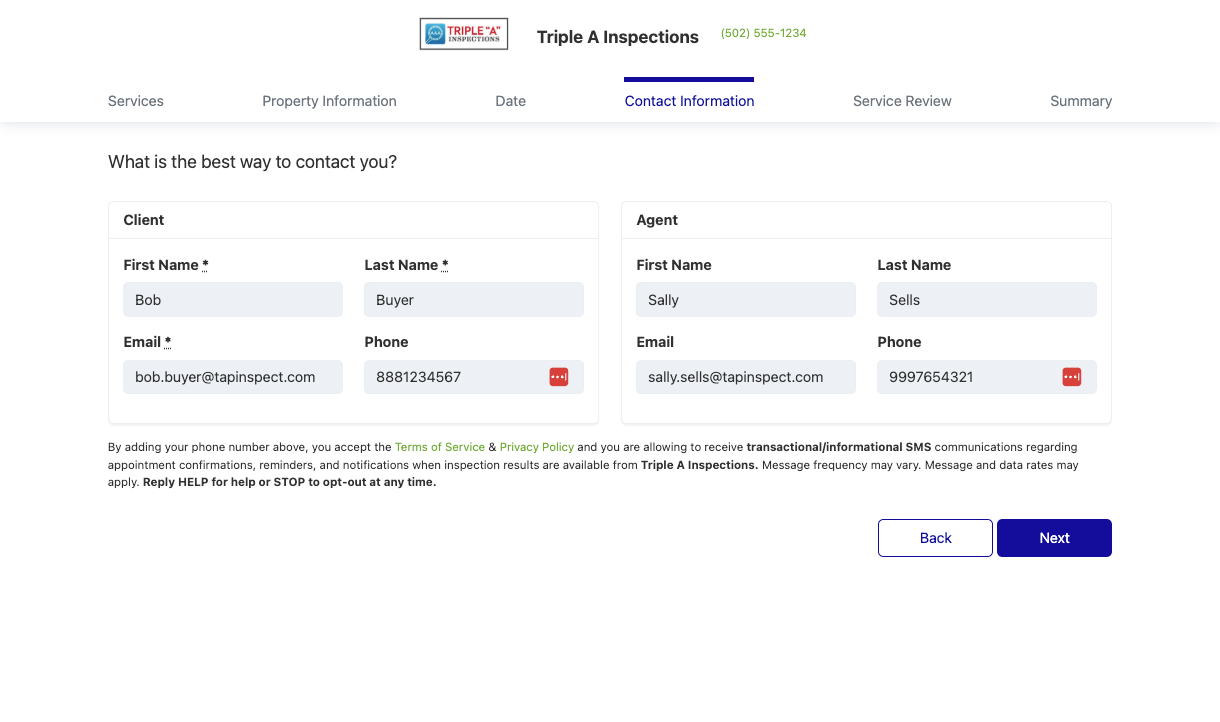The height and width of the screenshot is (722, 1220).
Task: Jump to the Service Review step
Action: pos(902,101)
